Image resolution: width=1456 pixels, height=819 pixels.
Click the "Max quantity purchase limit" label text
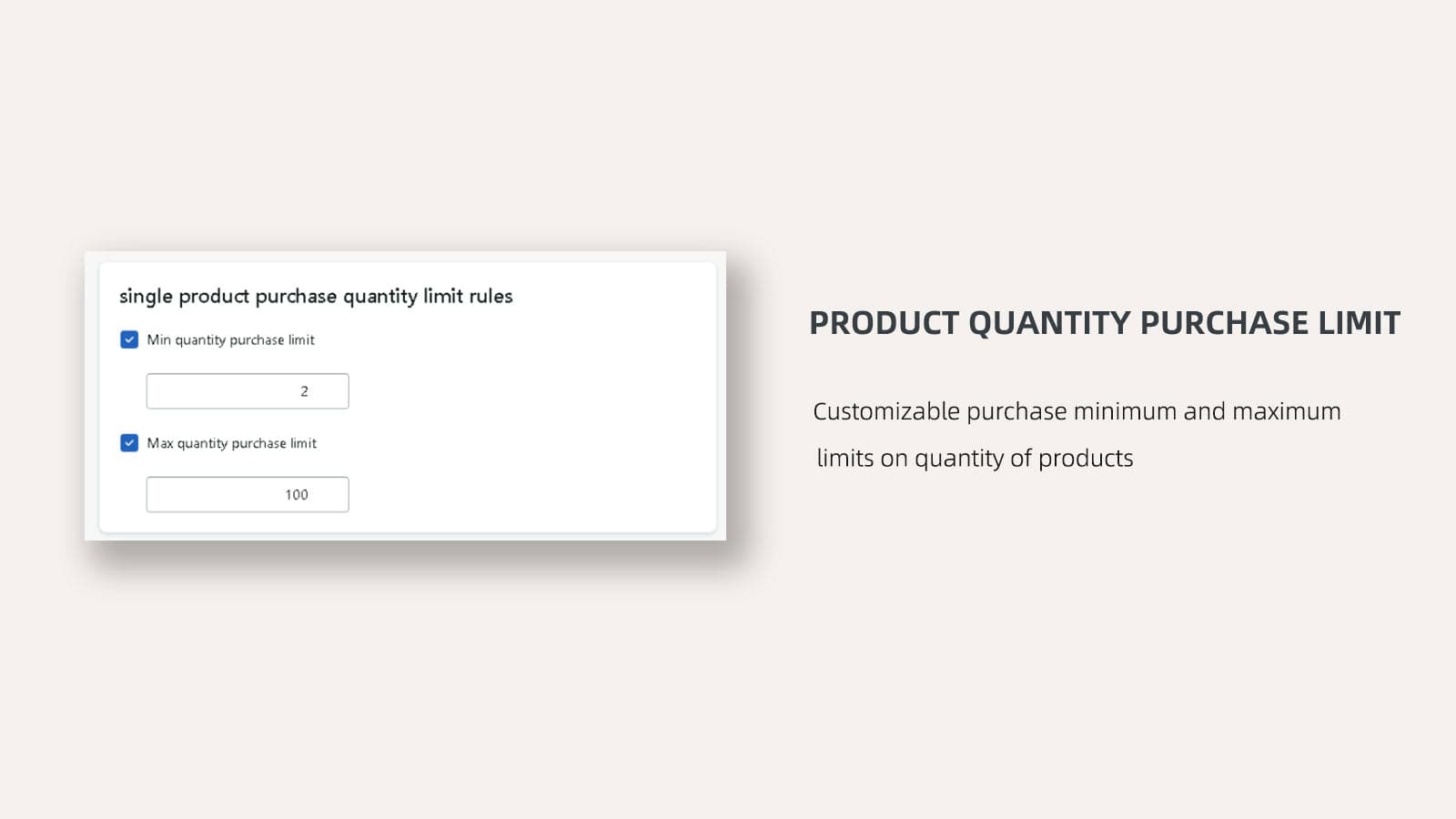231,443
